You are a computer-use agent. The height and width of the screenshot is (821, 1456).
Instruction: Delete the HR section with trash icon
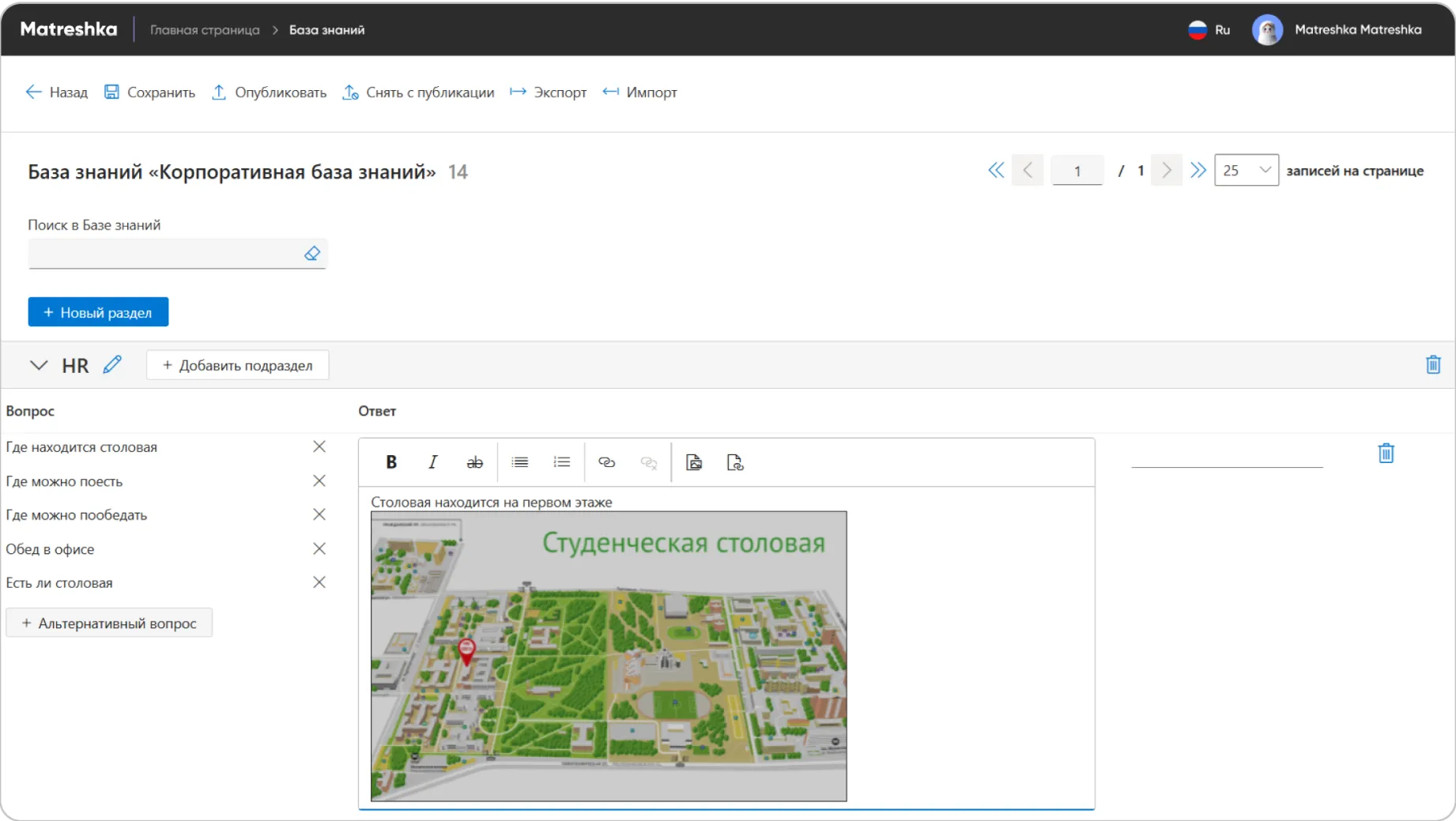click(1432, 364)
